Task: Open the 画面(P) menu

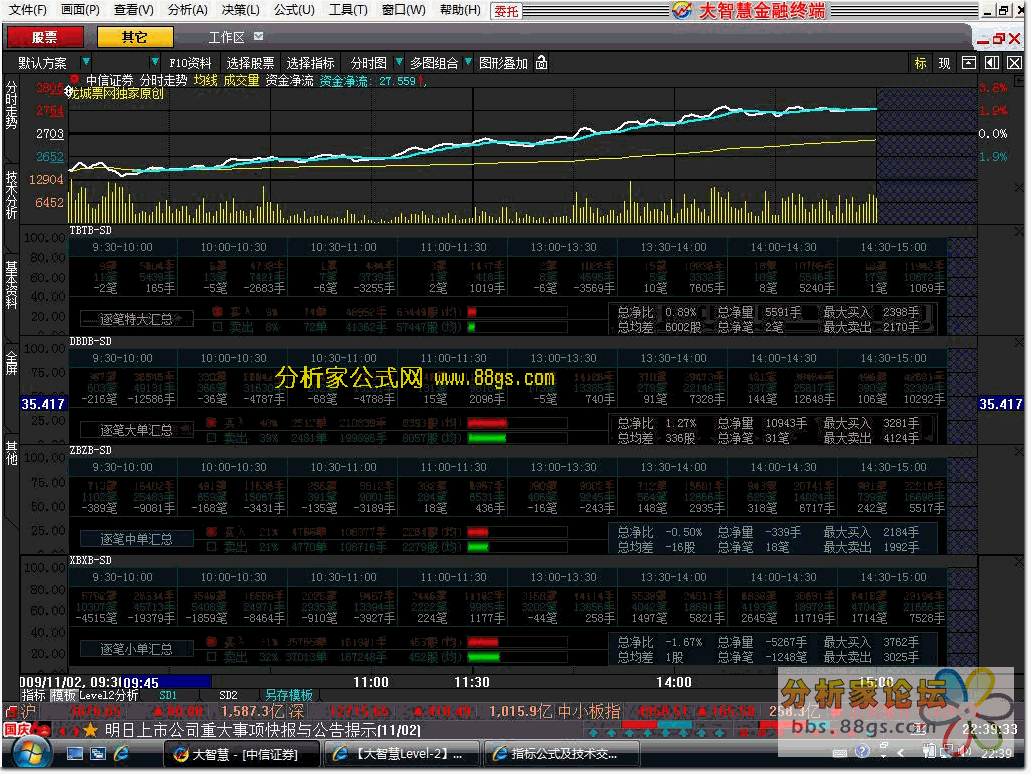Action: 80,10
